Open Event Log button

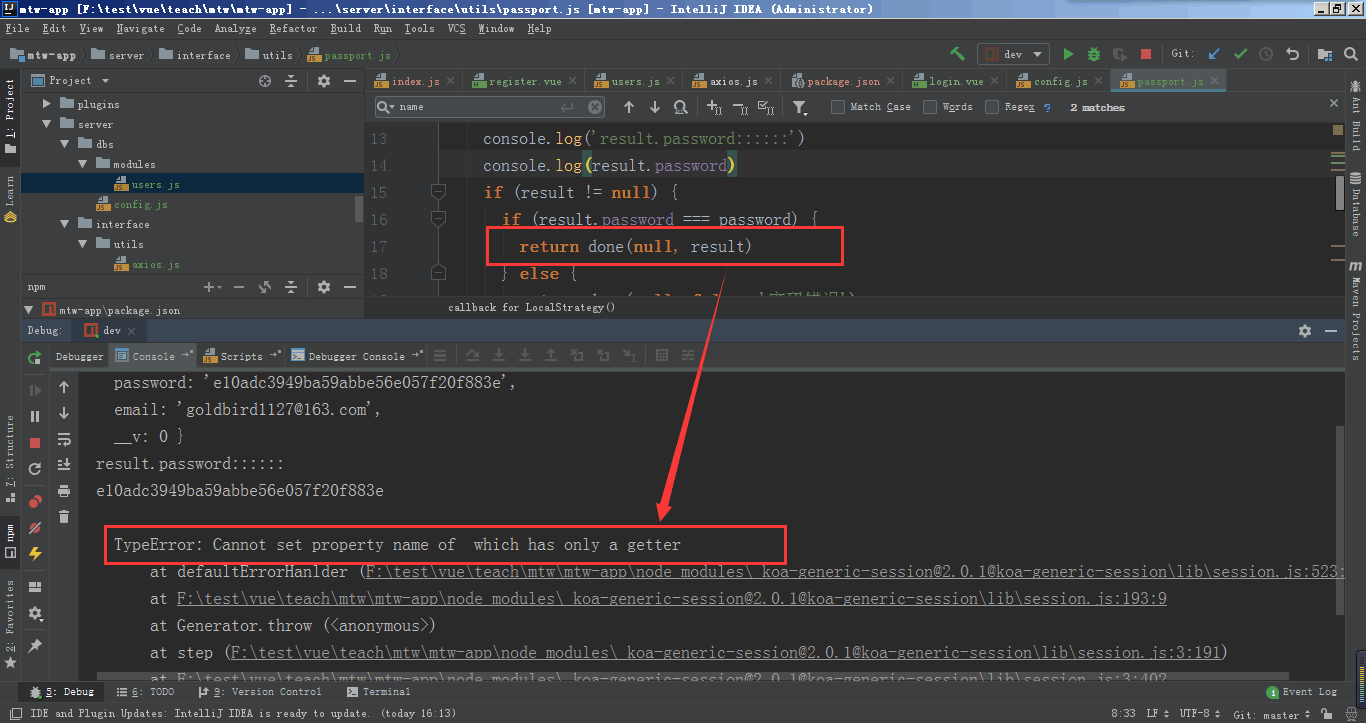point(1302,691)
